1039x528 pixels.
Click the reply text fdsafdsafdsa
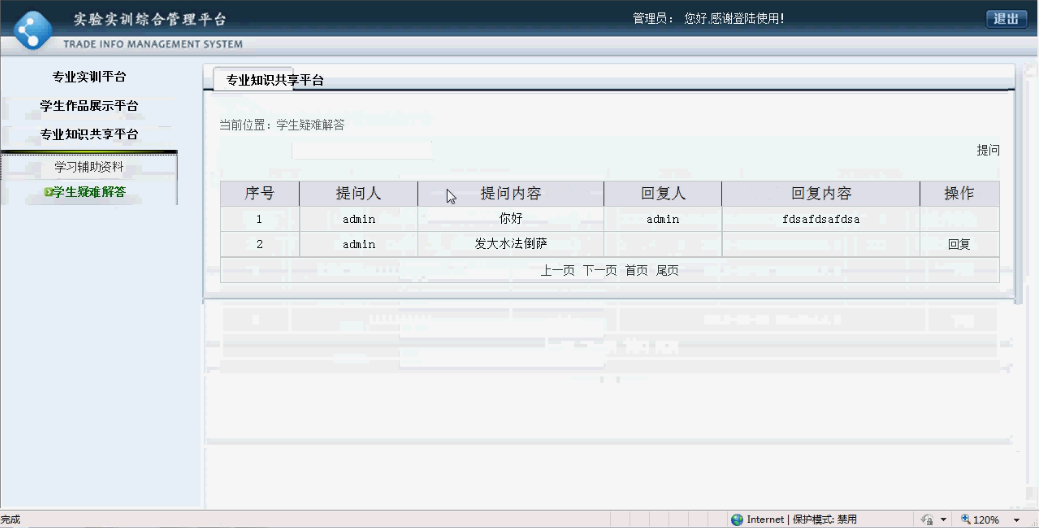pyautogui.click(x=821, y=219)
